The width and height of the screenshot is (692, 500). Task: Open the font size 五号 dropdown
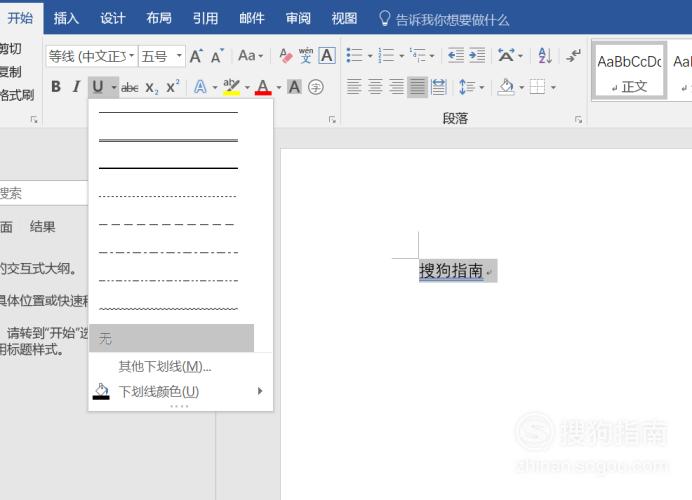tap(179, 56)
